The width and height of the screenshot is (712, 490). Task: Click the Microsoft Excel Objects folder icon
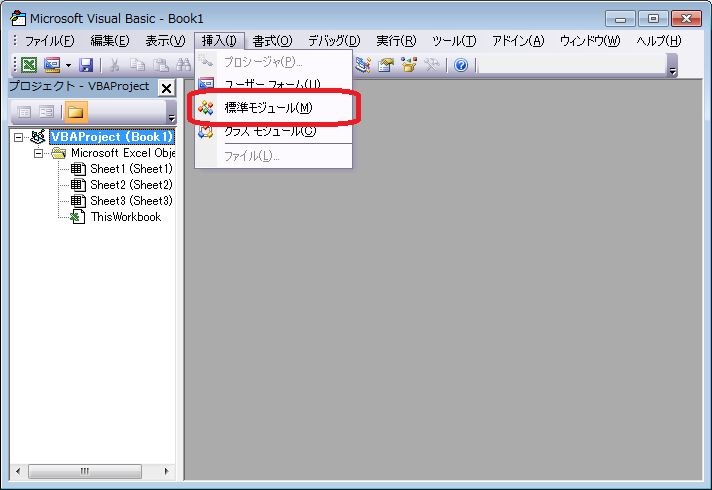(x=59, y=153)
